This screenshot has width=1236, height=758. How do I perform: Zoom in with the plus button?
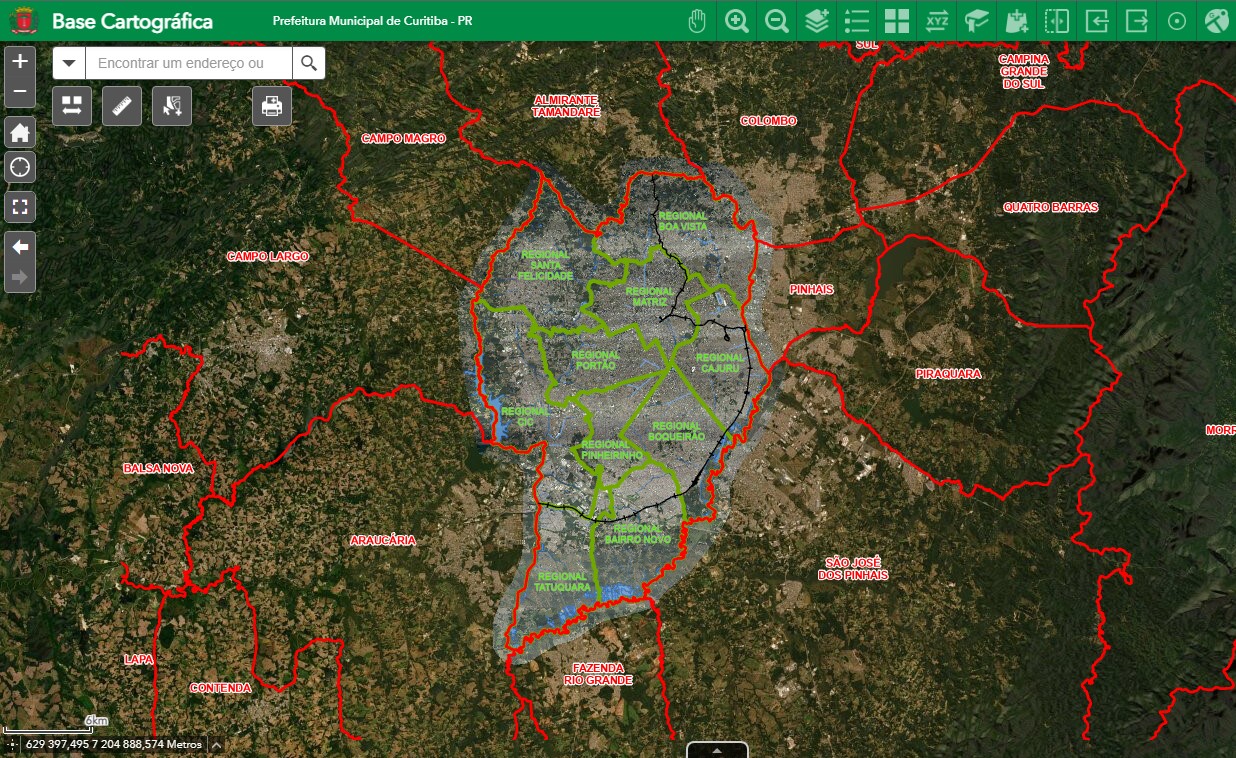click(x=20, y=61)
